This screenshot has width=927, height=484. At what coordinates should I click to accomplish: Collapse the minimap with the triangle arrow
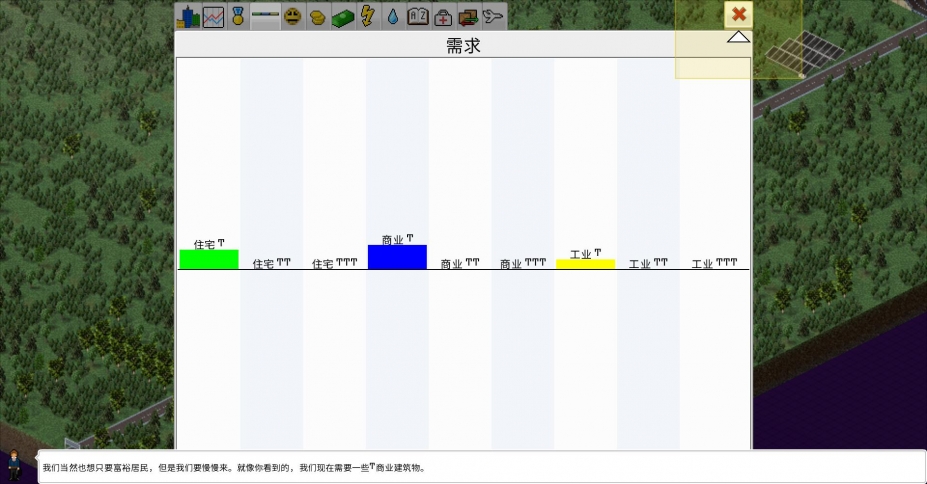click(738, 37)
